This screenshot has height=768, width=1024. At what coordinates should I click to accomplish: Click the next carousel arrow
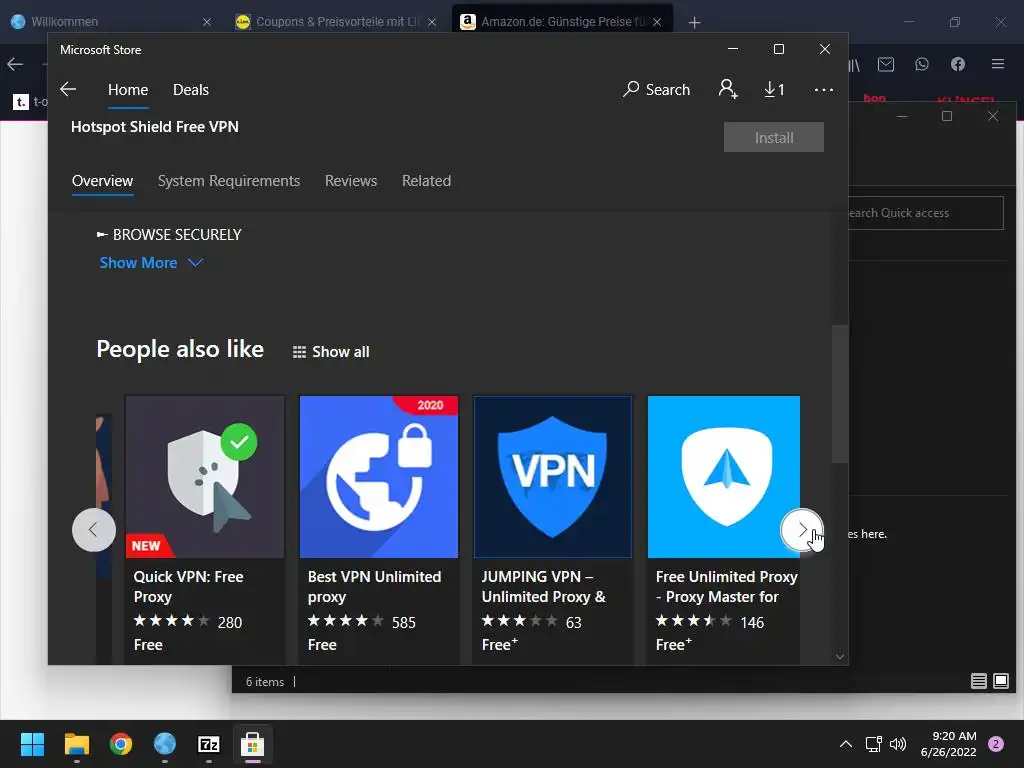click(802, 530)
